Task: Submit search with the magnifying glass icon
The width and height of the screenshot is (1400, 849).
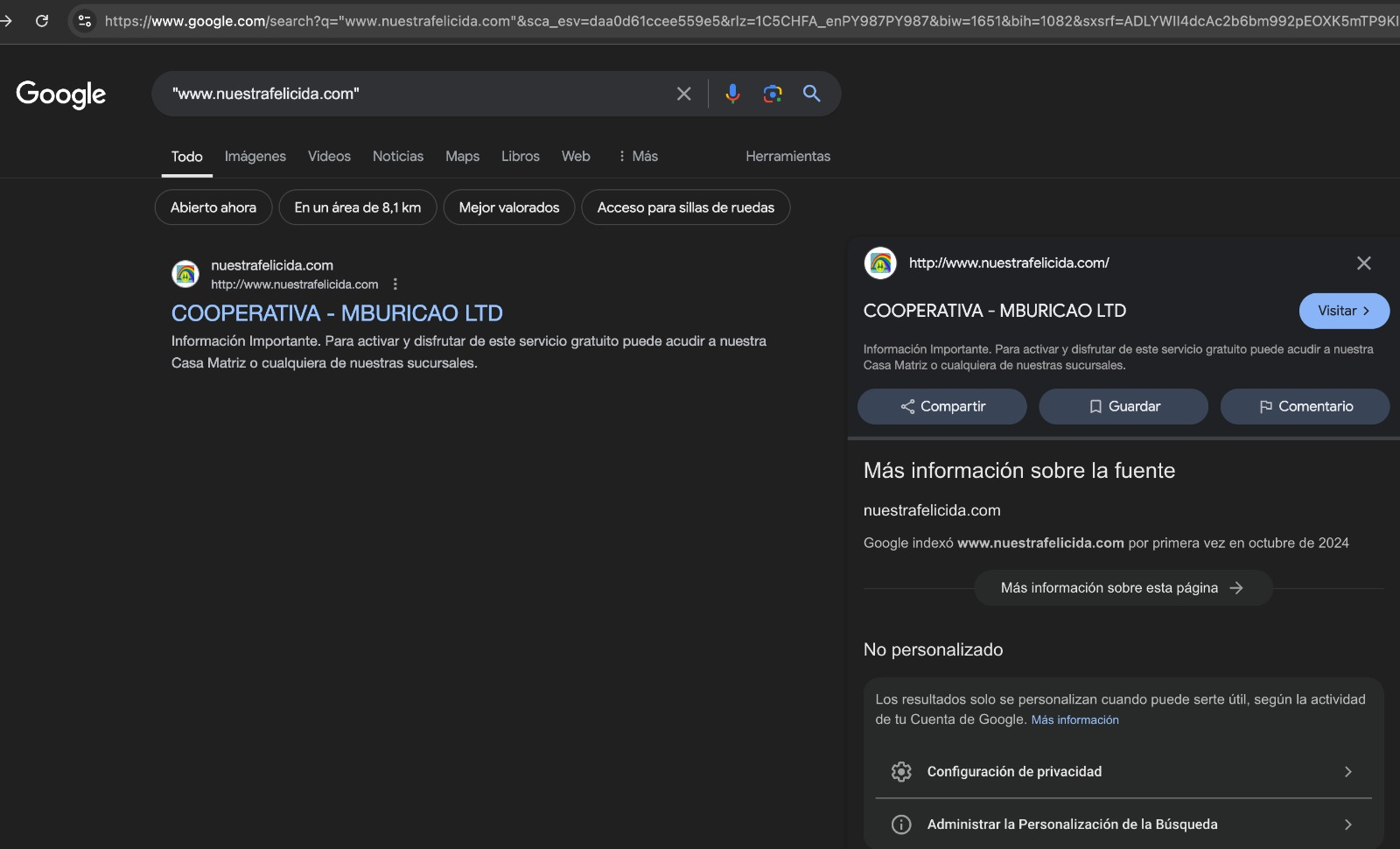Action: coord(812,94)
